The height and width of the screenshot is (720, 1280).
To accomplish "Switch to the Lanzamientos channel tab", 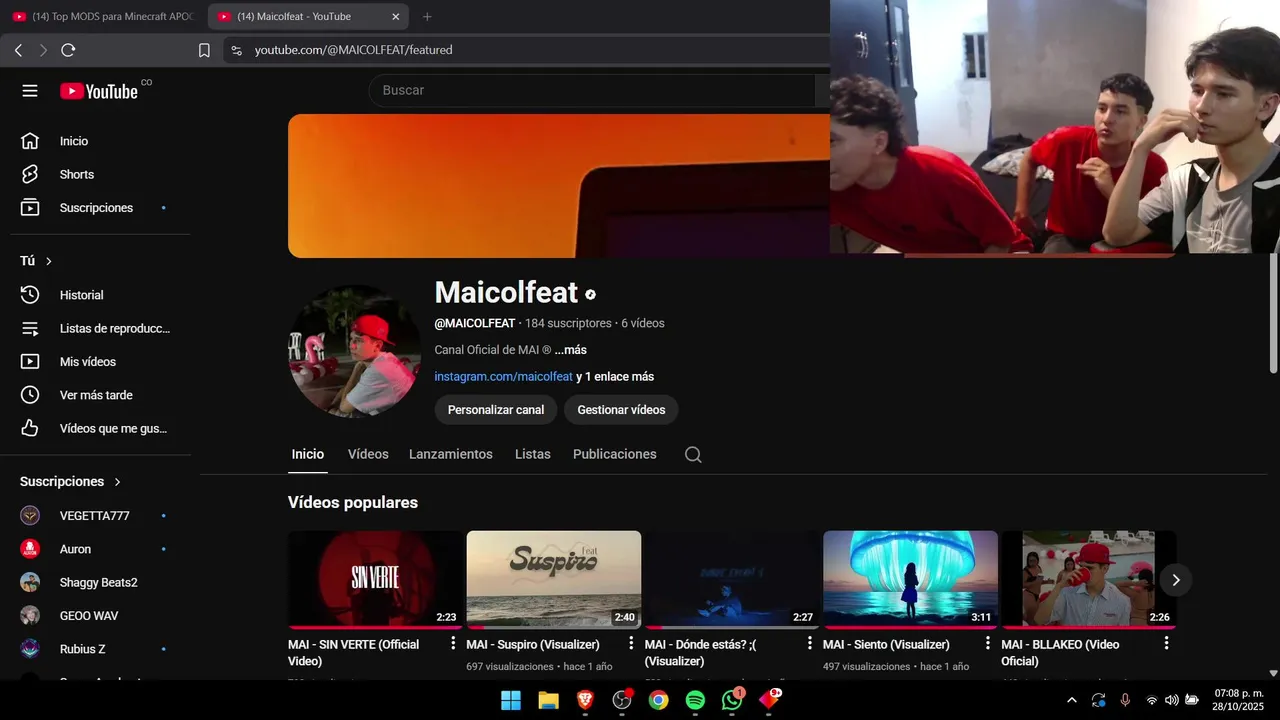I will point(451,454).
